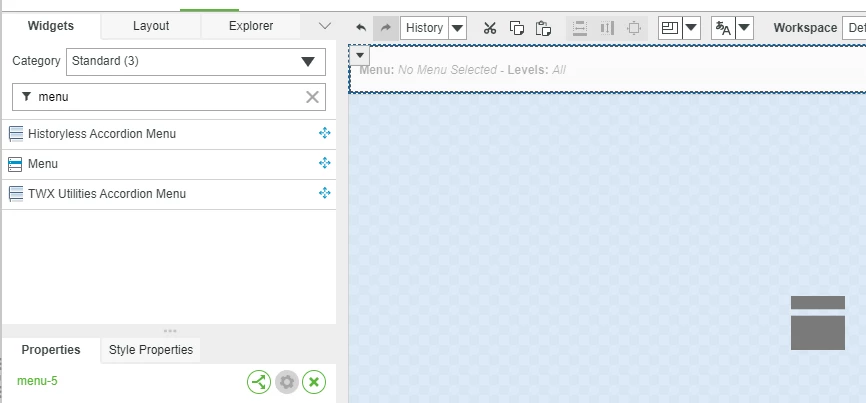866x403 pixels.
Task: Click the Paste clipboard icon
Action: click(x=543, y=28)
